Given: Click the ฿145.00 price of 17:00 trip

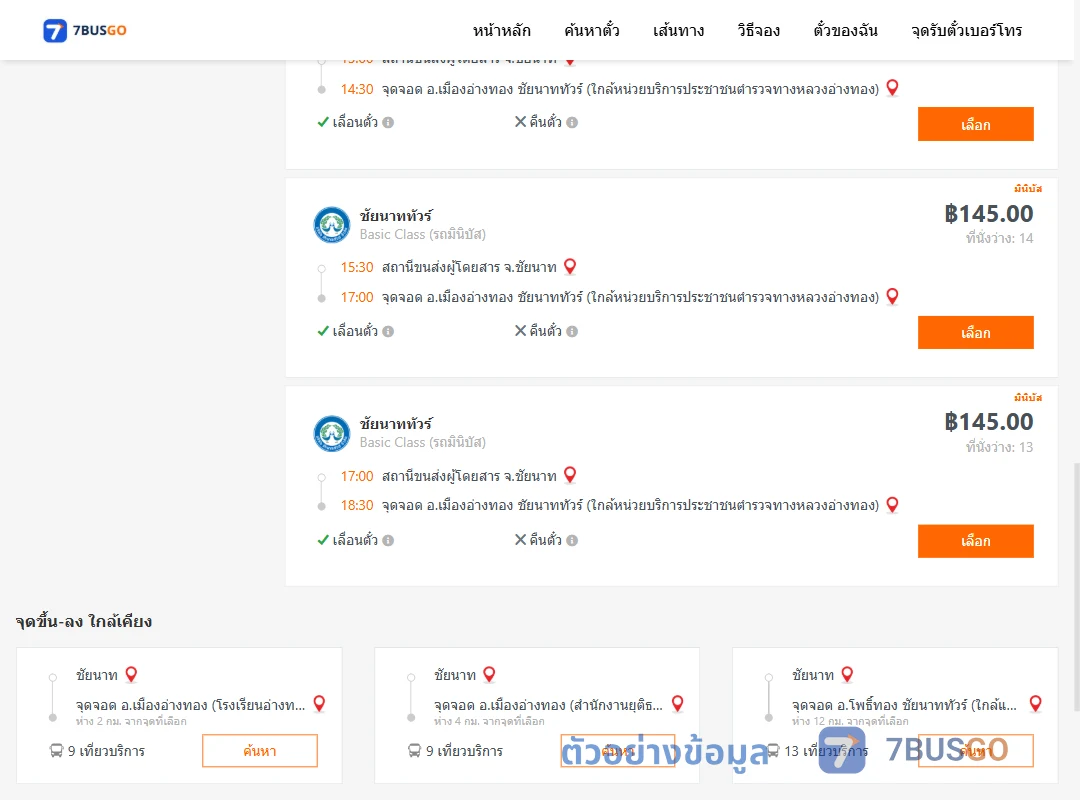Looking at the screenshot, I should (x=988, y=422).
